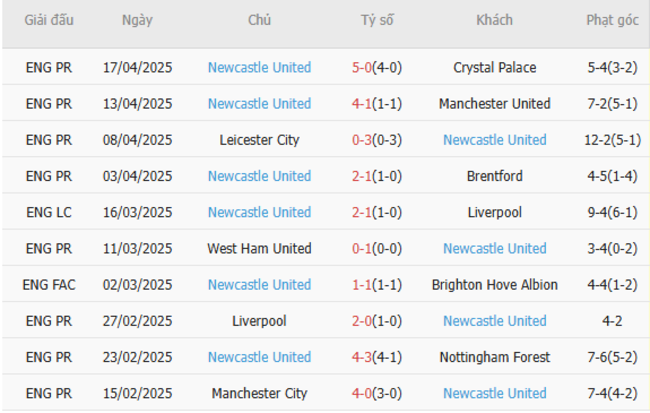The width and height of the screenshot is (650, 413).
Task: Open the Manchester City team link
Action: click(259, 393)
